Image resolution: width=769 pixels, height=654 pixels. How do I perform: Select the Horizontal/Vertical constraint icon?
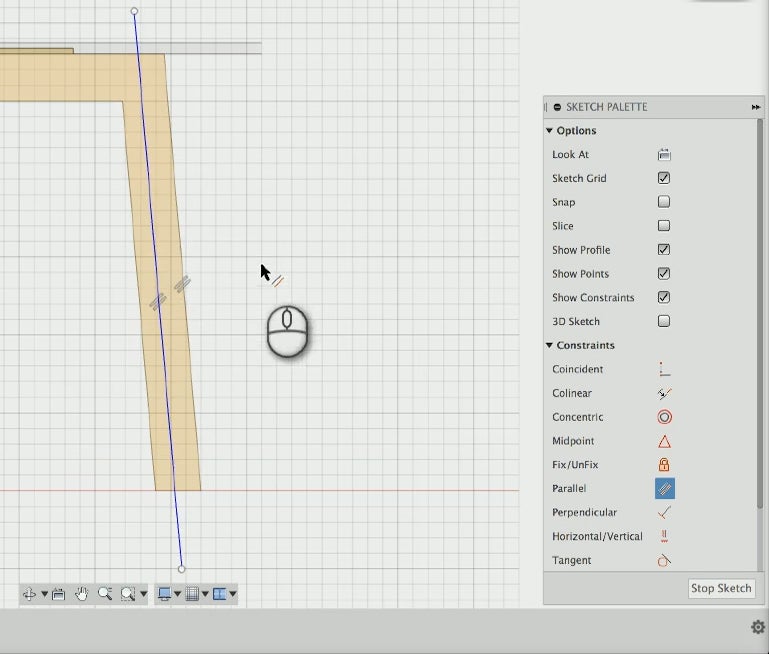664,536
